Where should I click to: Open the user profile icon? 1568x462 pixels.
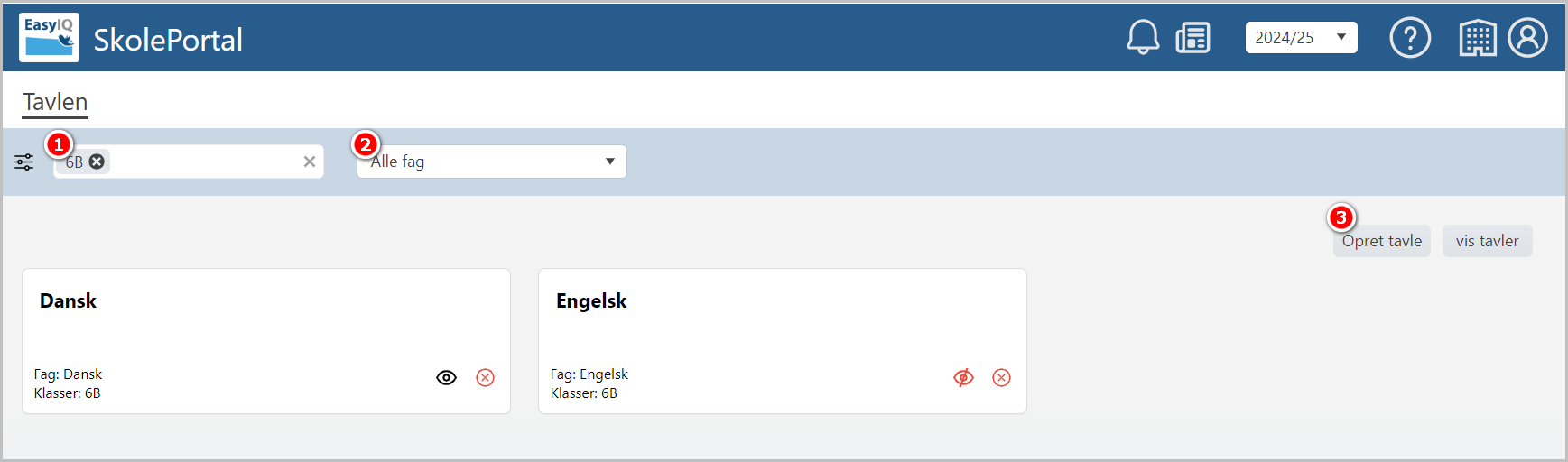point(1527,38)
